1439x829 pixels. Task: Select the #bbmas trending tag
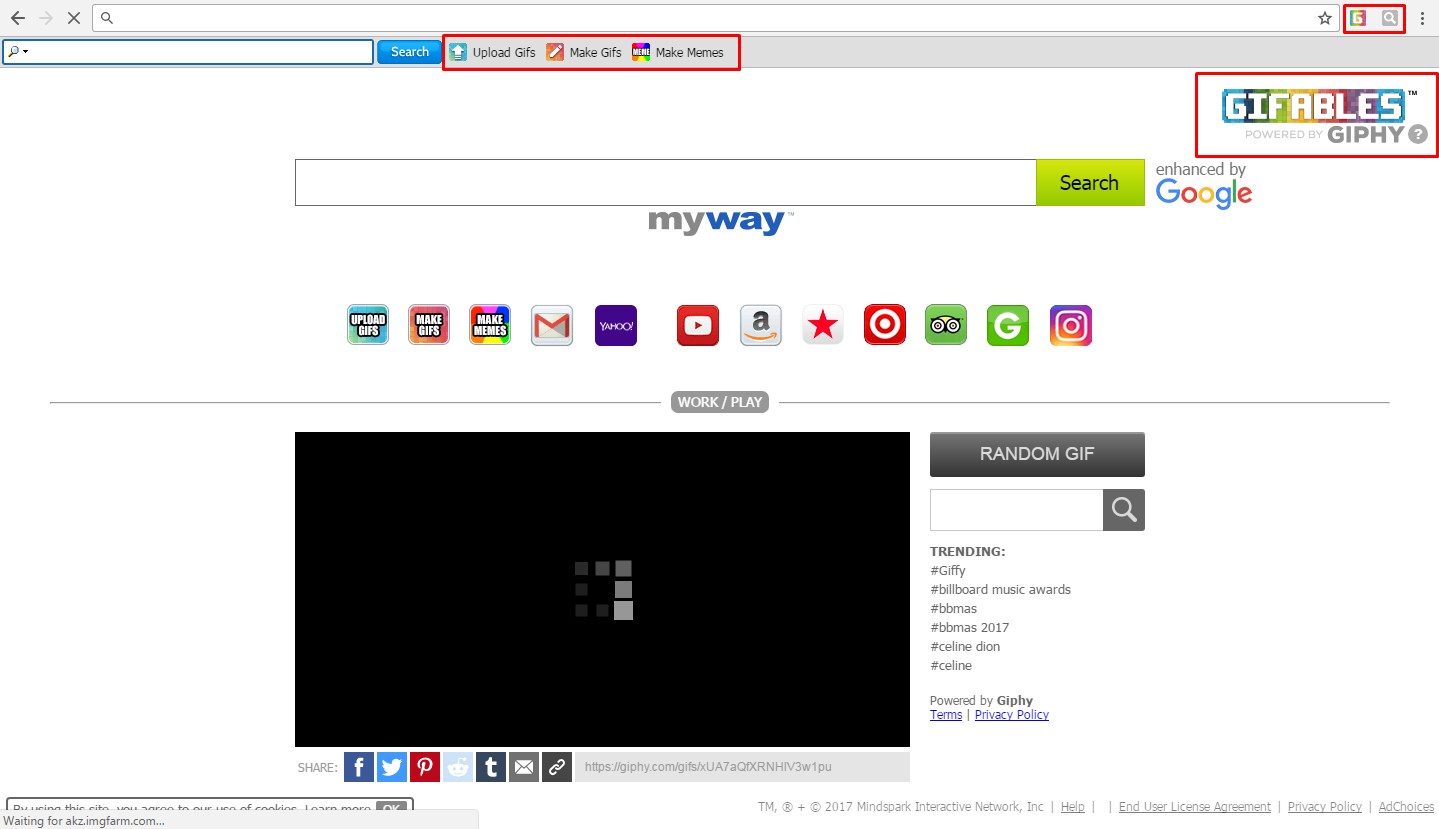click(x=953, y=608)
